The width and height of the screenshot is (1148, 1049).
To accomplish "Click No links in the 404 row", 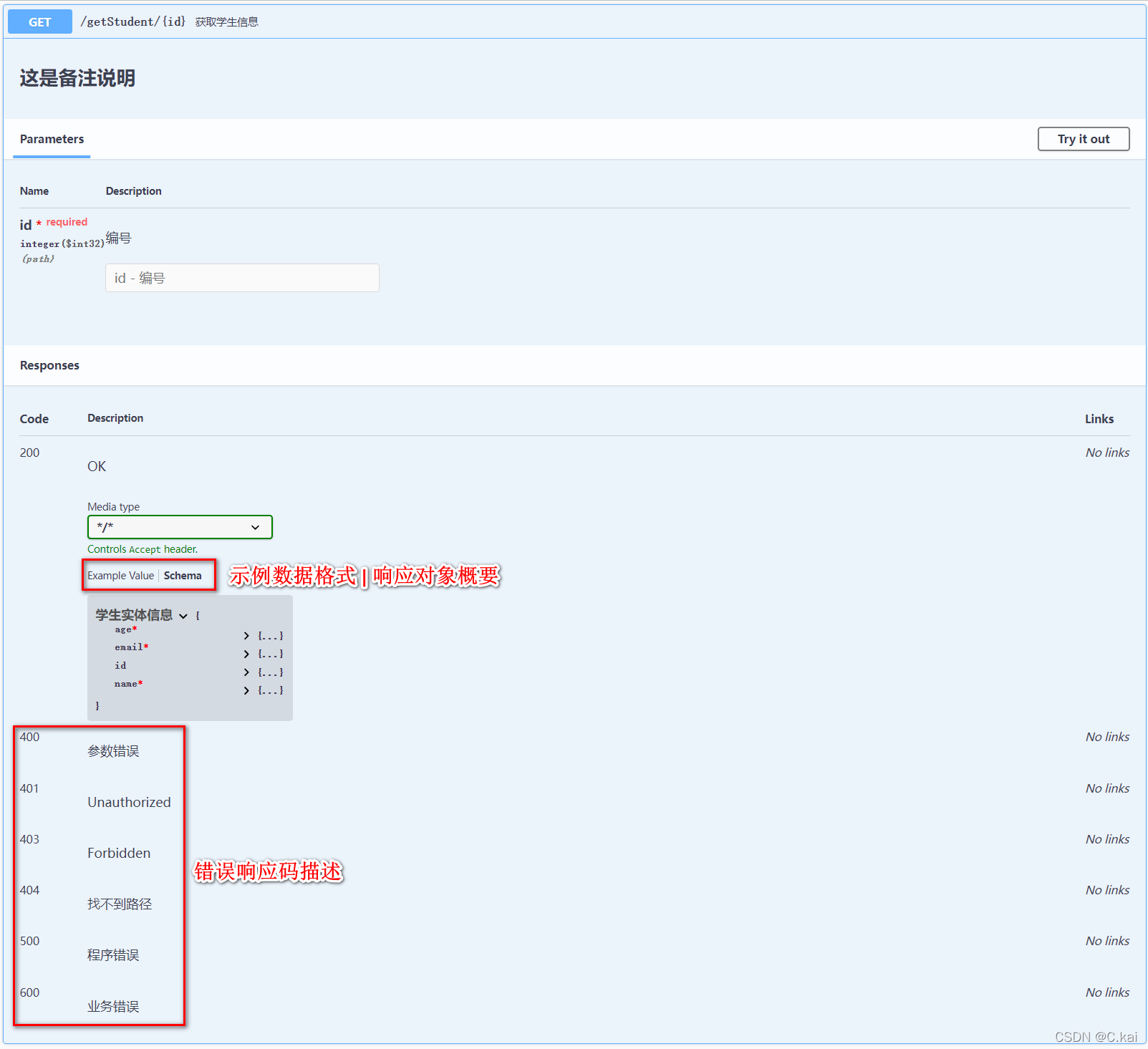I will [1107, 890].
